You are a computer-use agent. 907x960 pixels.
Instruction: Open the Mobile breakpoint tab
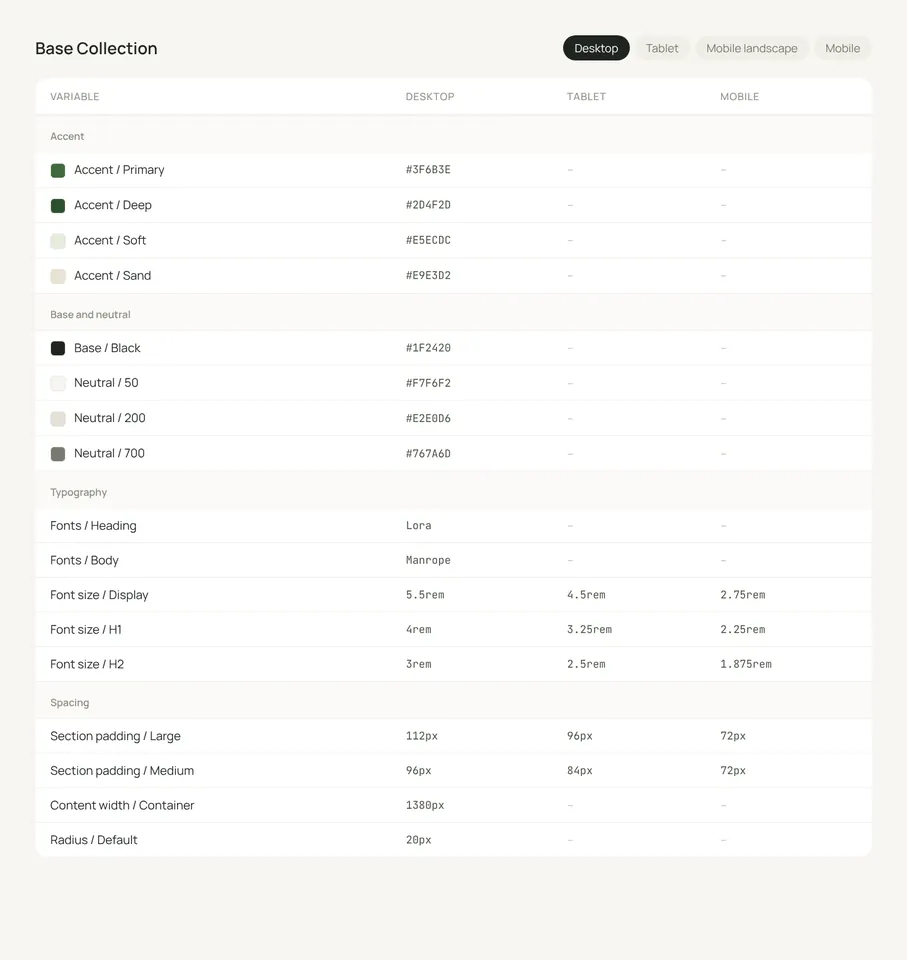tap(842, 48)
